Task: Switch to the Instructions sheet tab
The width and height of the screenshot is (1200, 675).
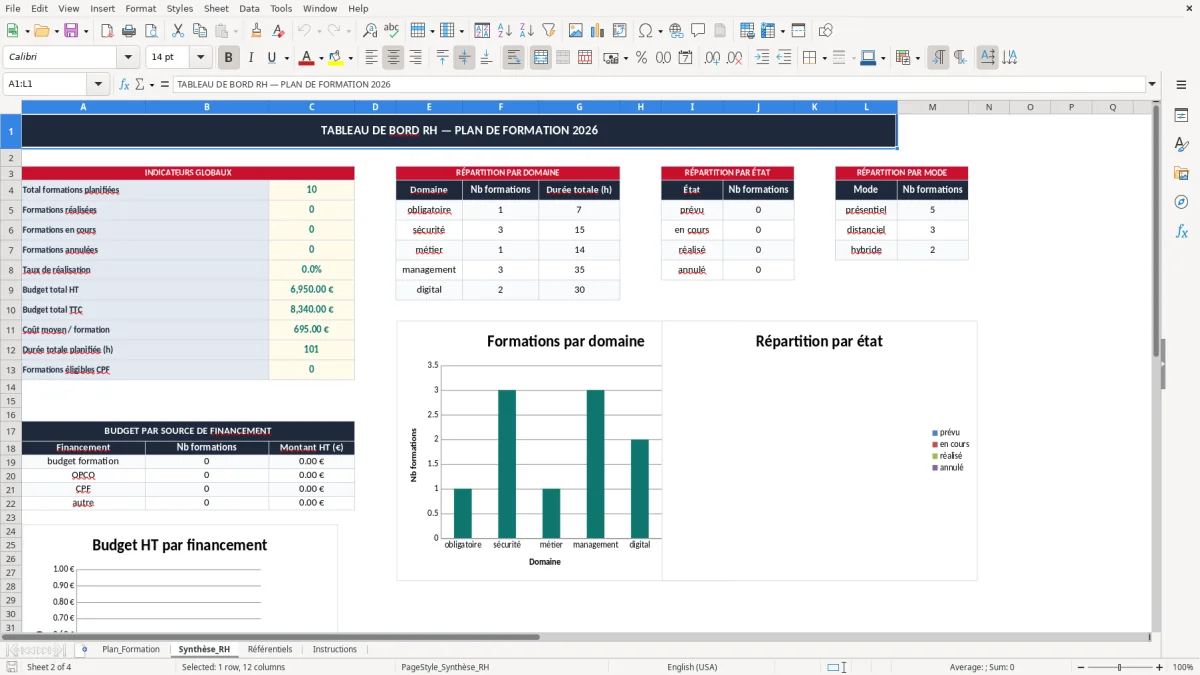Action: coord(334,649)
